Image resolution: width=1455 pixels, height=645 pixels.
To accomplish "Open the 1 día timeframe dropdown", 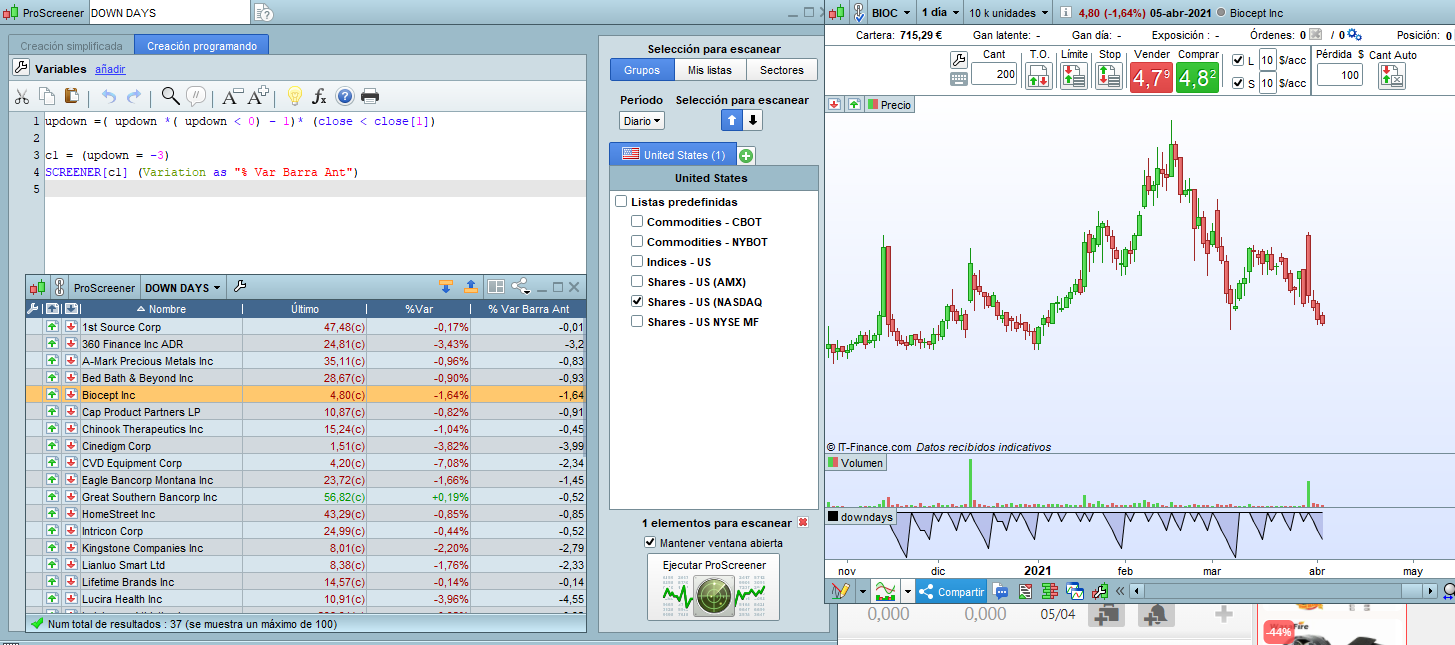I will point(938,13).
